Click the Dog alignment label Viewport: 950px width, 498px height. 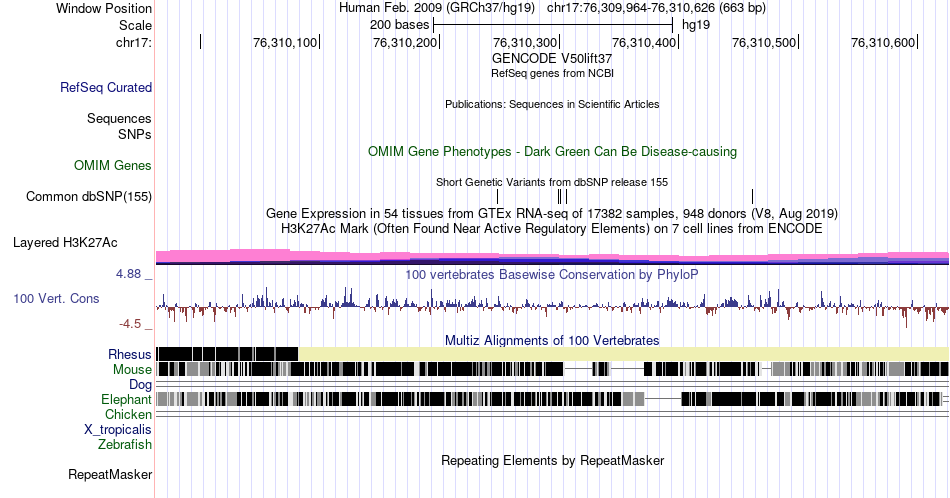coord(141,385)
